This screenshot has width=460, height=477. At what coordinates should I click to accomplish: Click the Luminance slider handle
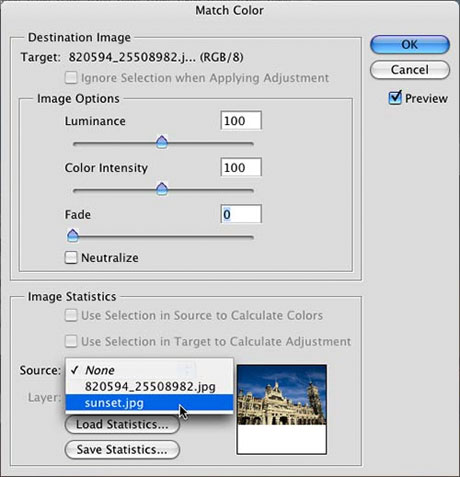tap(162, 142)
